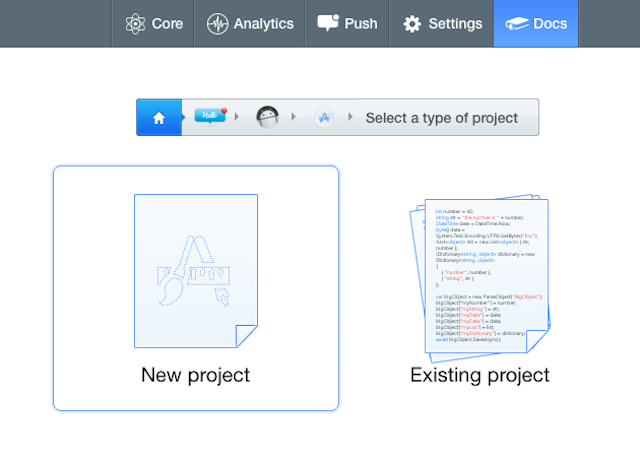Image resolution: width=640 pixels, height=463 pixels.
Task: Go to the Push tab
Action: tap(347, 24)
